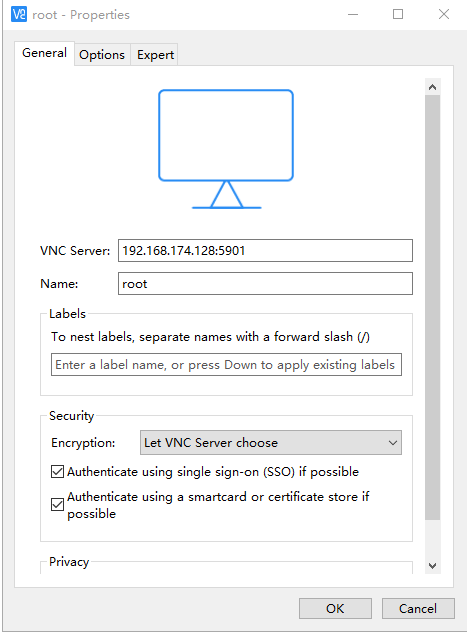Click the scrollbar up arrow
467x633 pixels.
coord(433,87)
